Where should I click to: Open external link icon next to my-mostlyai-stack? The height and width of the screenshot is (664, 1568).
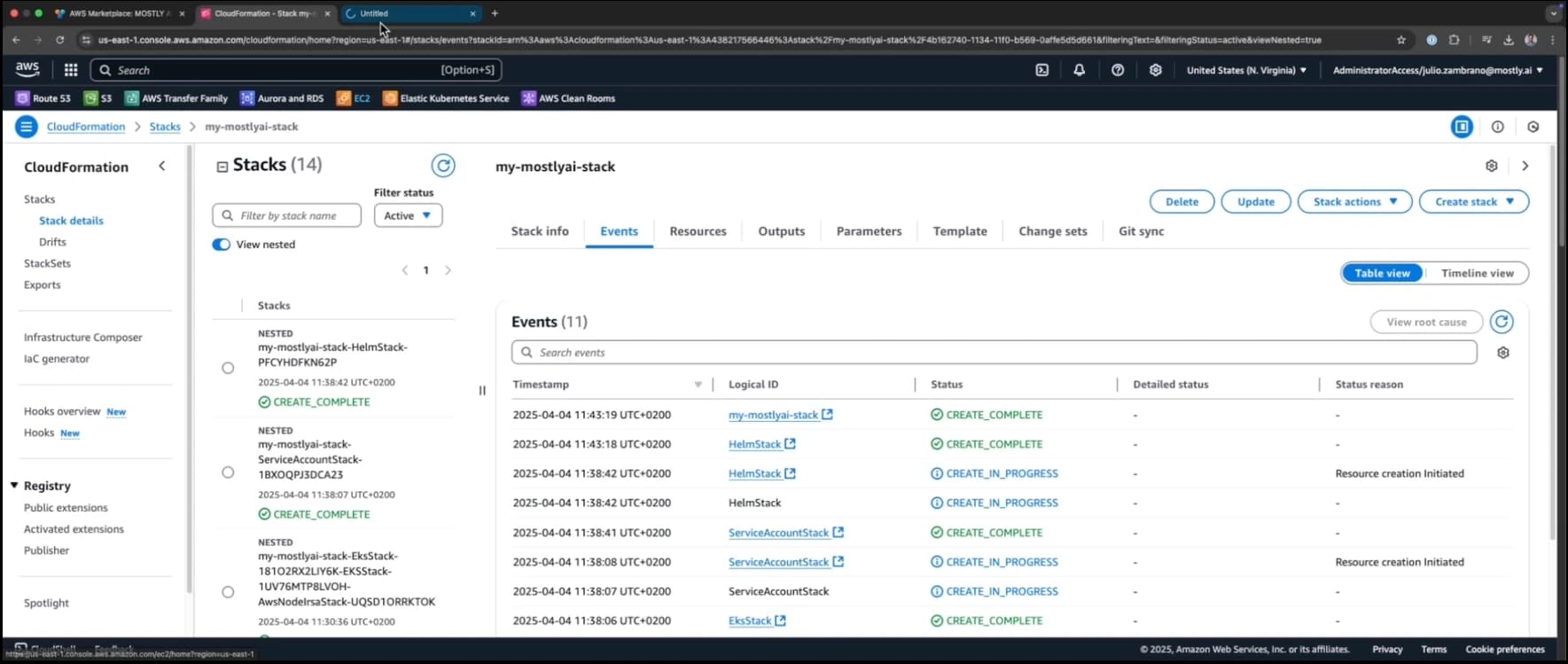pyautogui.click(x=827, y=414)
